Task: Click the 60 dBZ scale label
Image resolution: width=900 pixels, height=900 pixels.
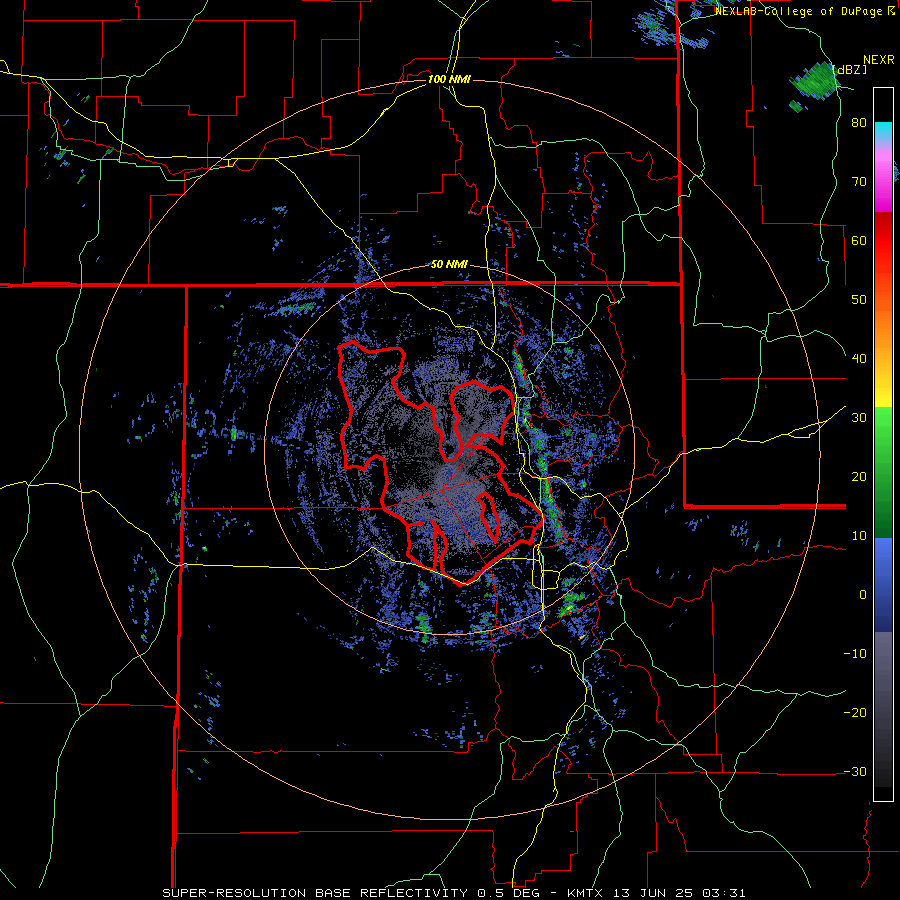Action: click(x=859, y=240)
